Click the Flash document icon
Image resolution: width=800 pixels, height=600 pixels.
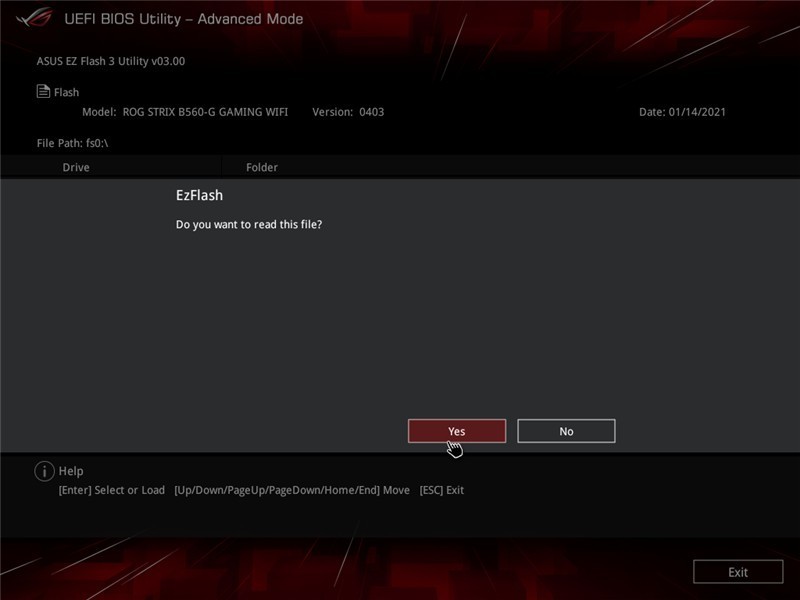tap(43, 91)
